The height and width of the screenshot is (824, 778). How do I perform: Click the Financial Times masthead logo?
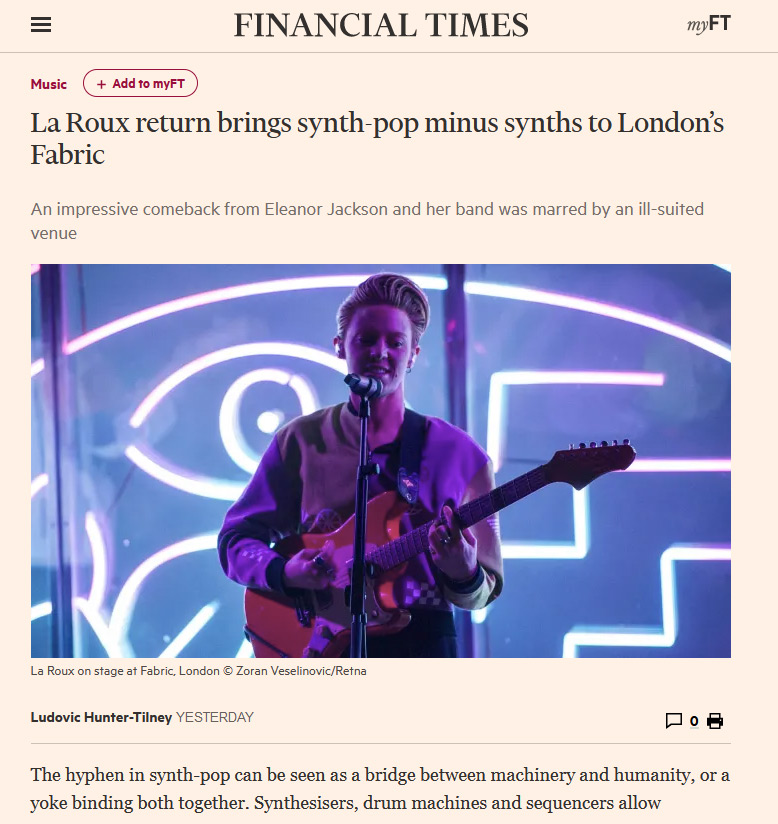pyautogui.click(x=381, y=25)
